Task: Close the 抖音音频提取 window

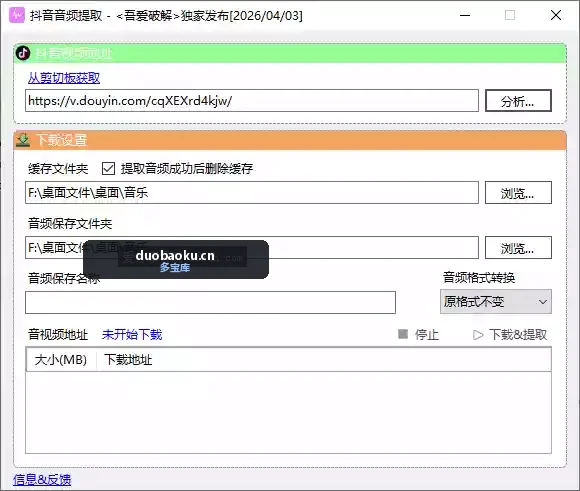Action: pyautogui.click(x=556, y=15)
